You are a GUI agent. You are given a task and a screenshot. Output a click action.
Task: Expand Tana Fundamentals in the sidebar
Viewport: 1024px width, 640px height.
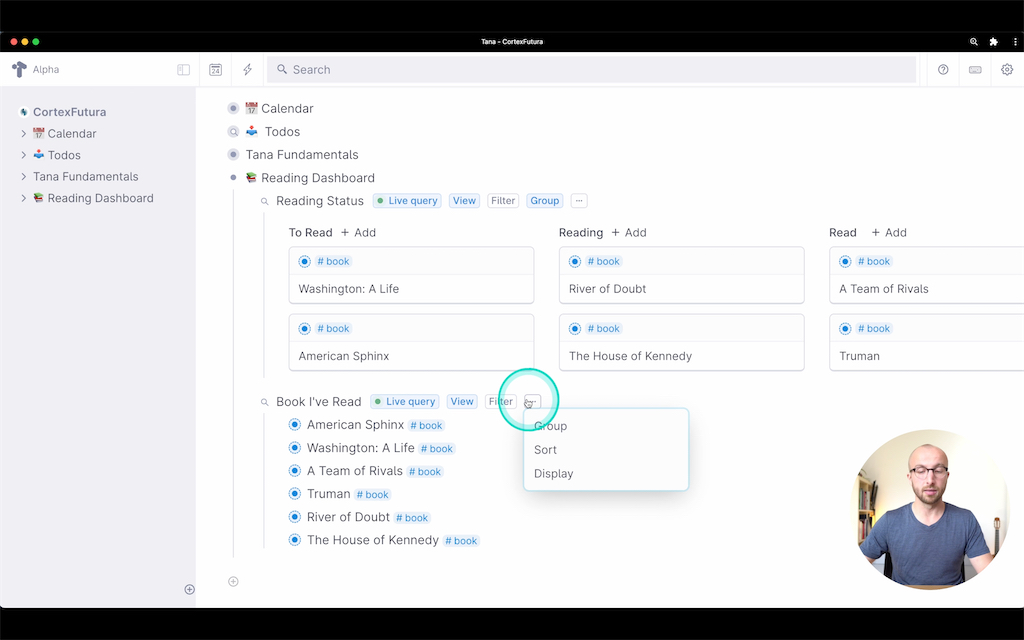coord(24,177)
